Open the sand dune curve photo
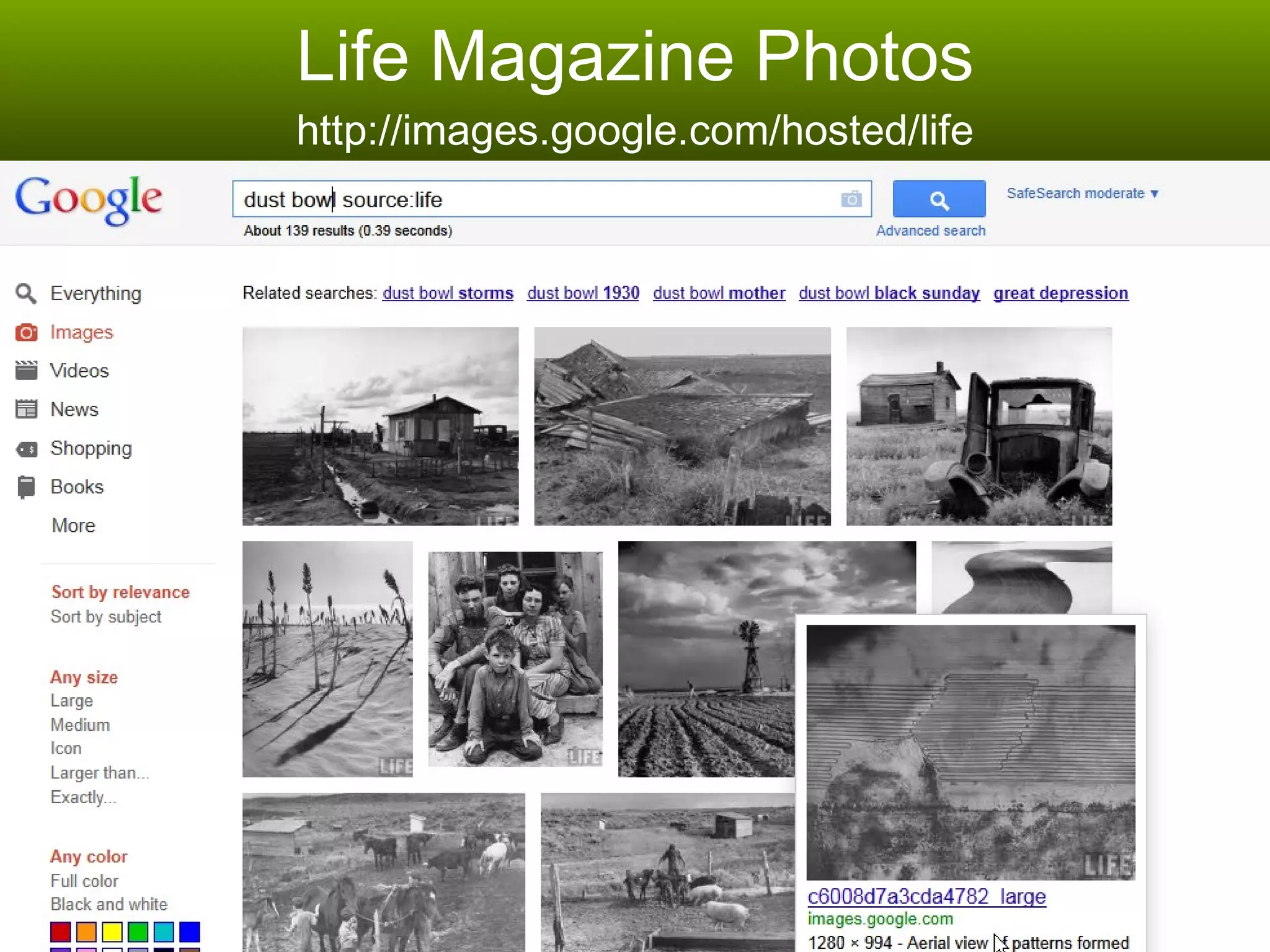 (1021, 577)
